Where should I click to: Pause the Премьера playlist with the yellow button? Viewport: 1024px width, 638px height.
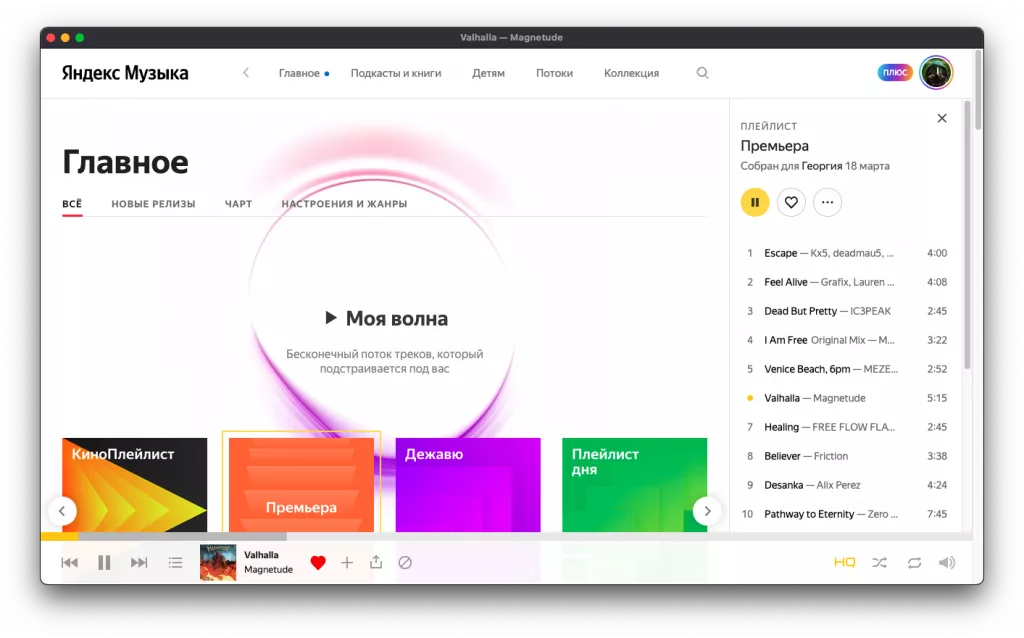(x=755, y=202)
